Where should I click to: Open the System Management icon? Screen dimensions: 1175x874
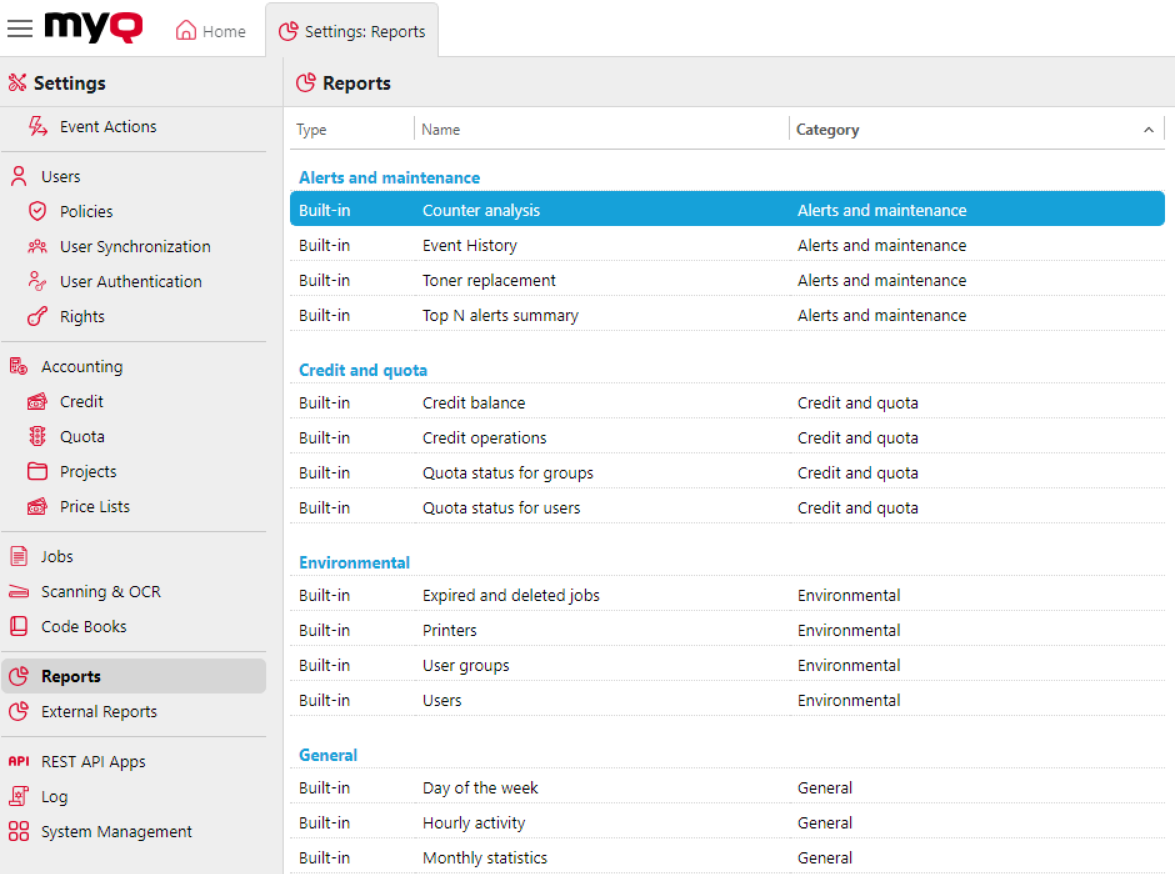click(x=19, y=831)
